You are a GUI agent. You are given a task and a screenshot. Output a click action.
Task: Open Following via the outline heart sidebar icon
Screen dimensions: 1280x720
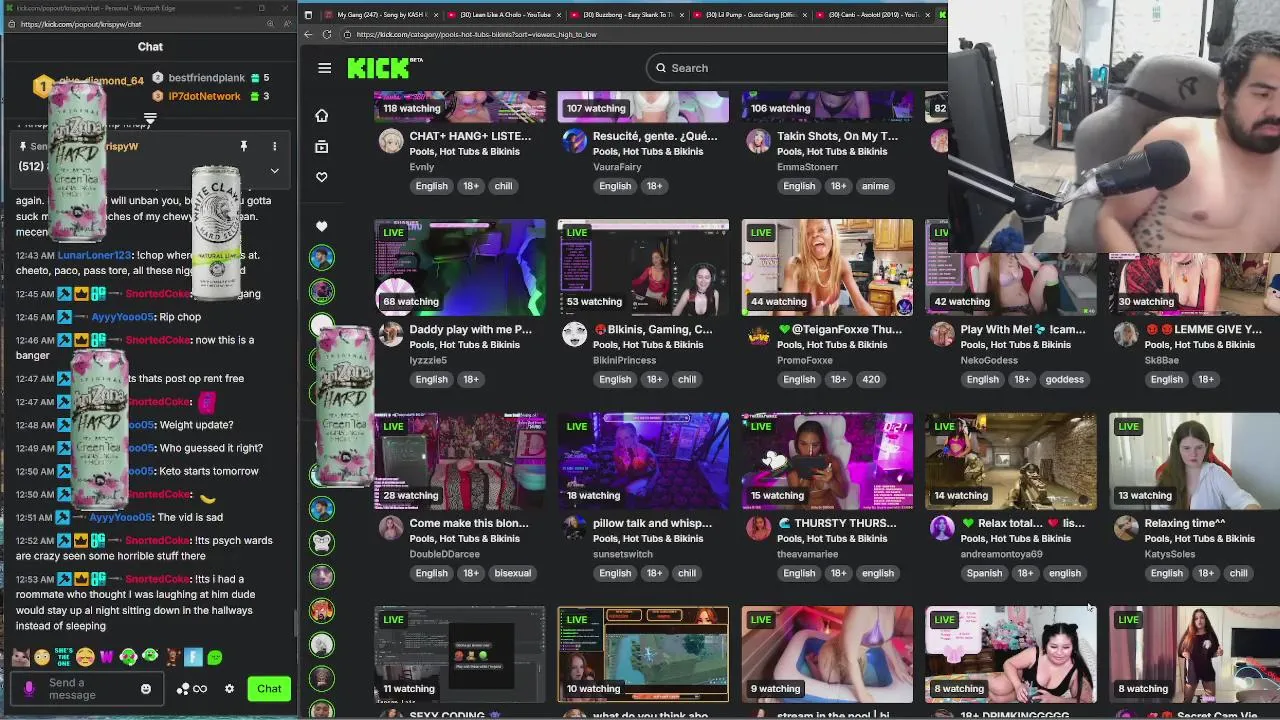321,177
